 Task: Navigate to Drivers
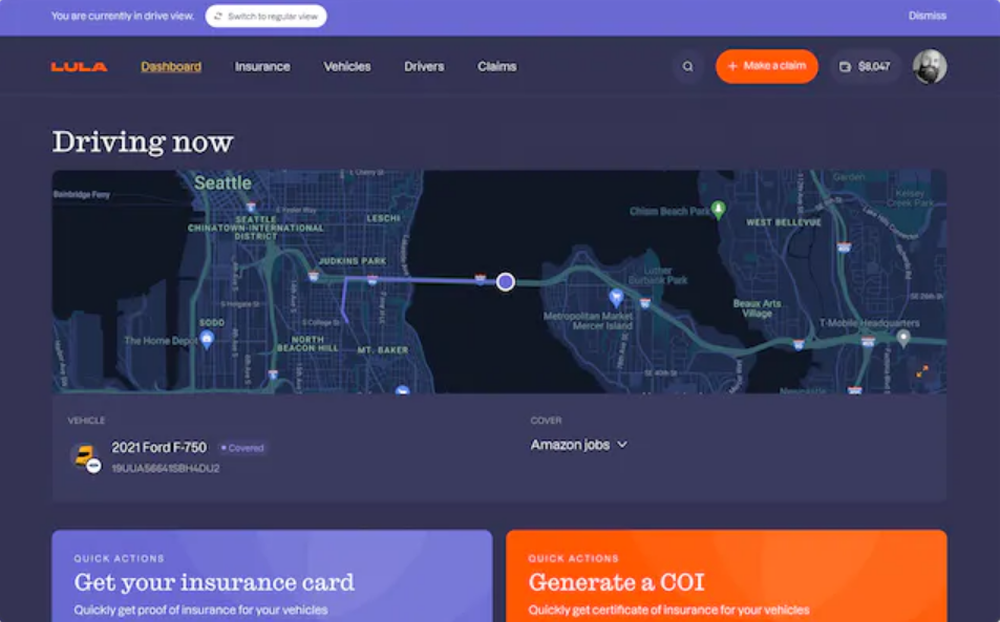point(424,66)
